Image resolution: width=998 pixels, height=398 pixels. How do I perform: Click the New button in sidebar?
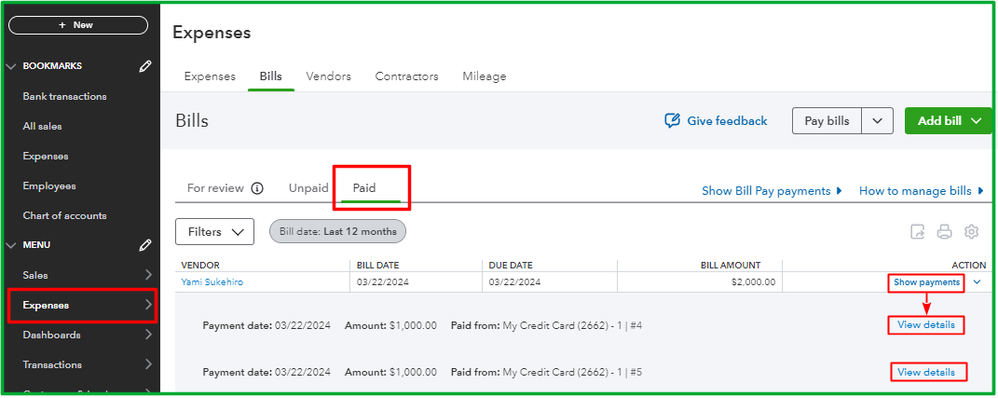[78, 25]
